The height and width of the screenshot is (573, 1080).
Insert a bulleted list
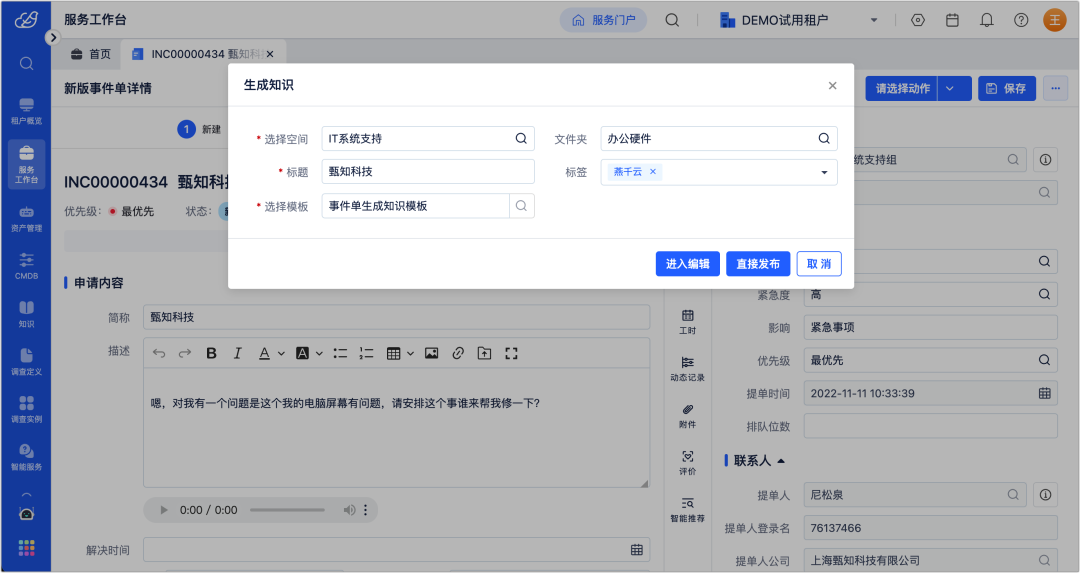pos(340,353)
